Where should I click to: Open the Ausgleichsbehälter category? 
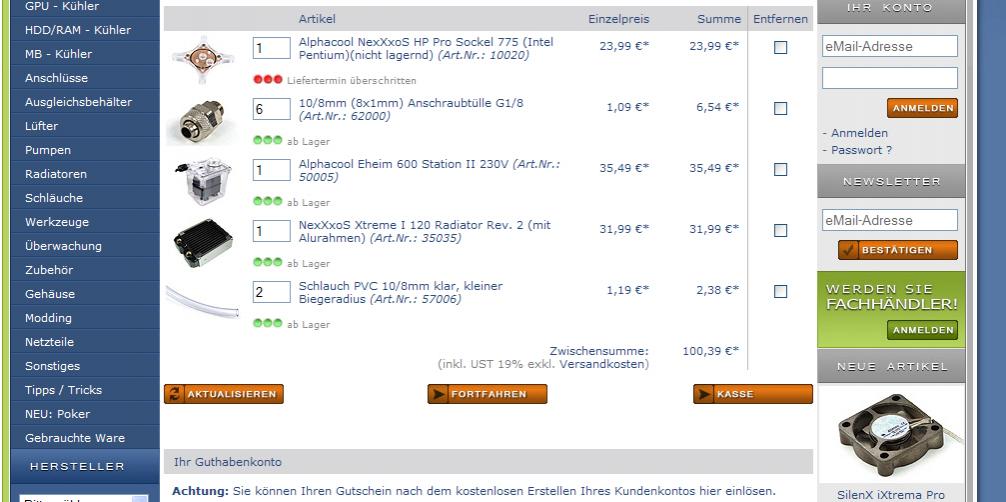pyautogui.click(x=85, y=102)
